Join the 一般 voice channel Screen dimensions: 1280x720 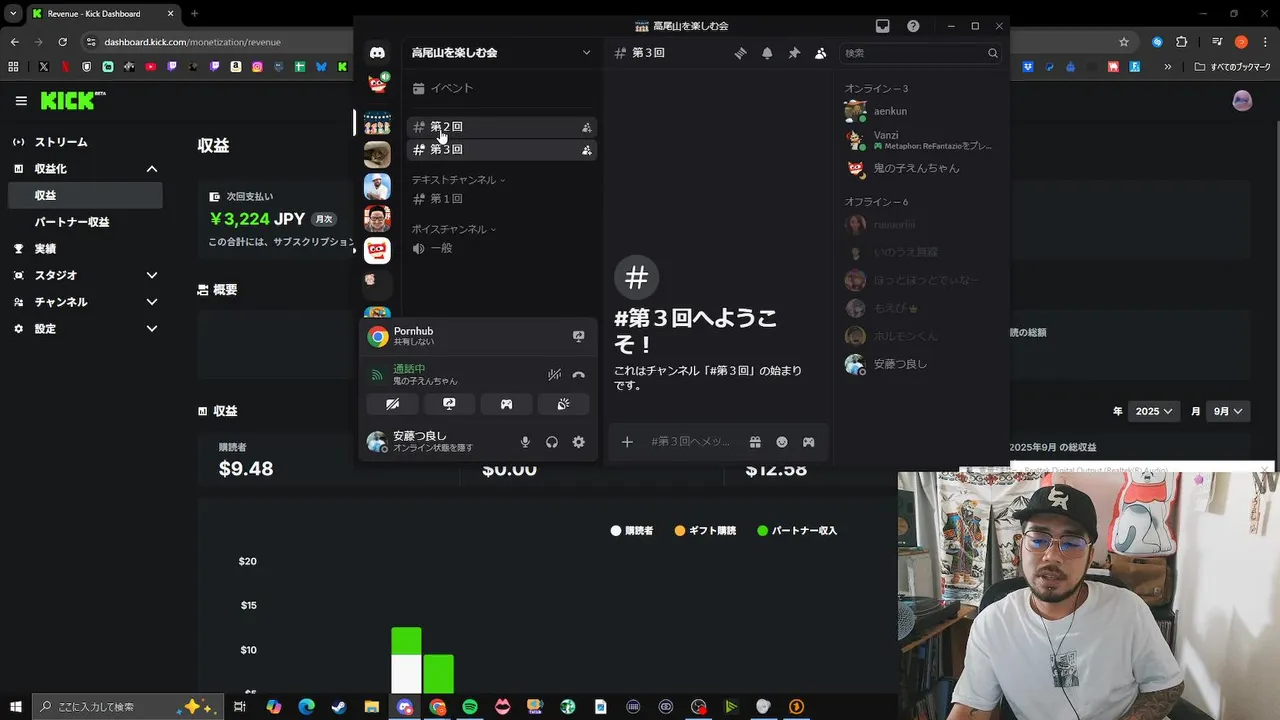[501, 248]
